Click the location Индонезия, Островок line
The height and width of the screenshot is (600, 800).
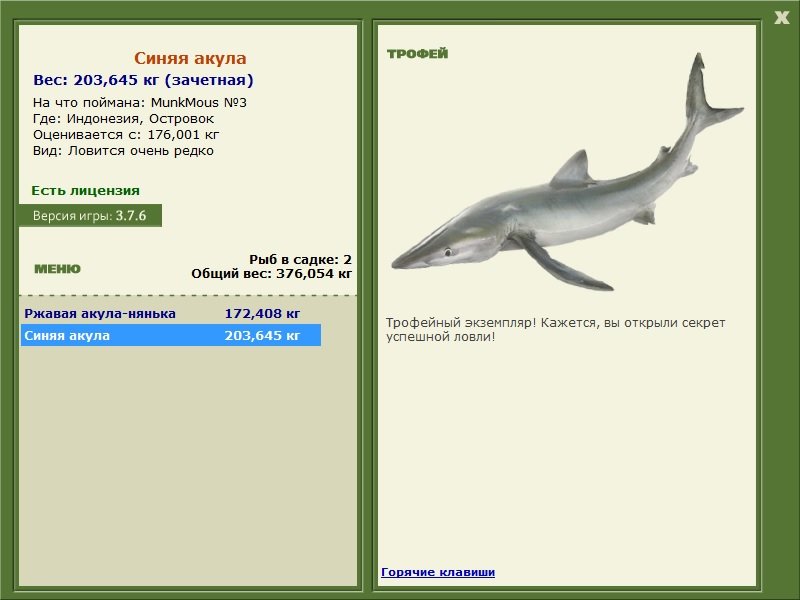coord(123,119)
